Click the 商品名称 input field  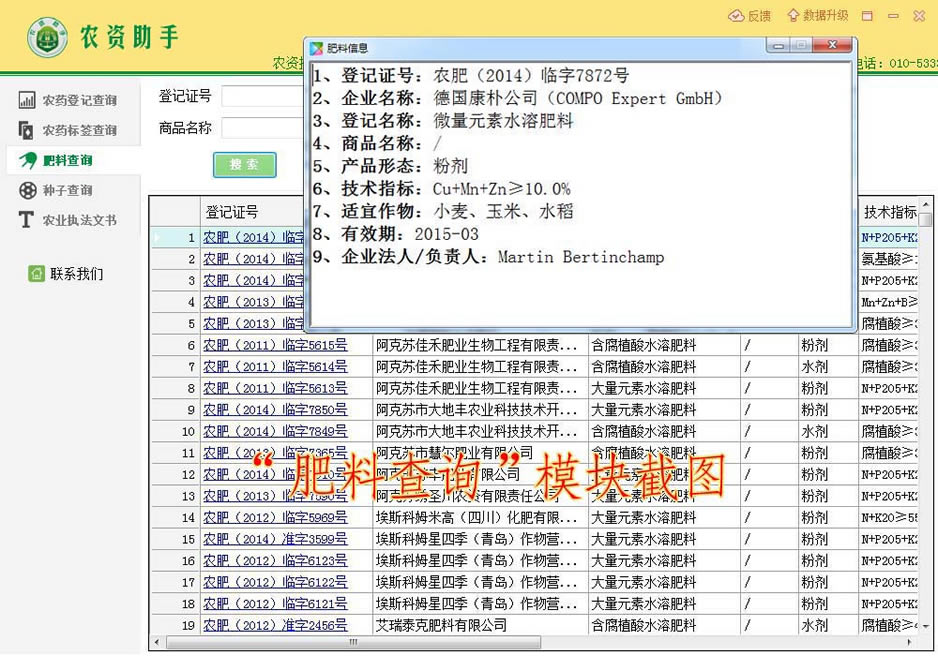[x=263, y=127]
